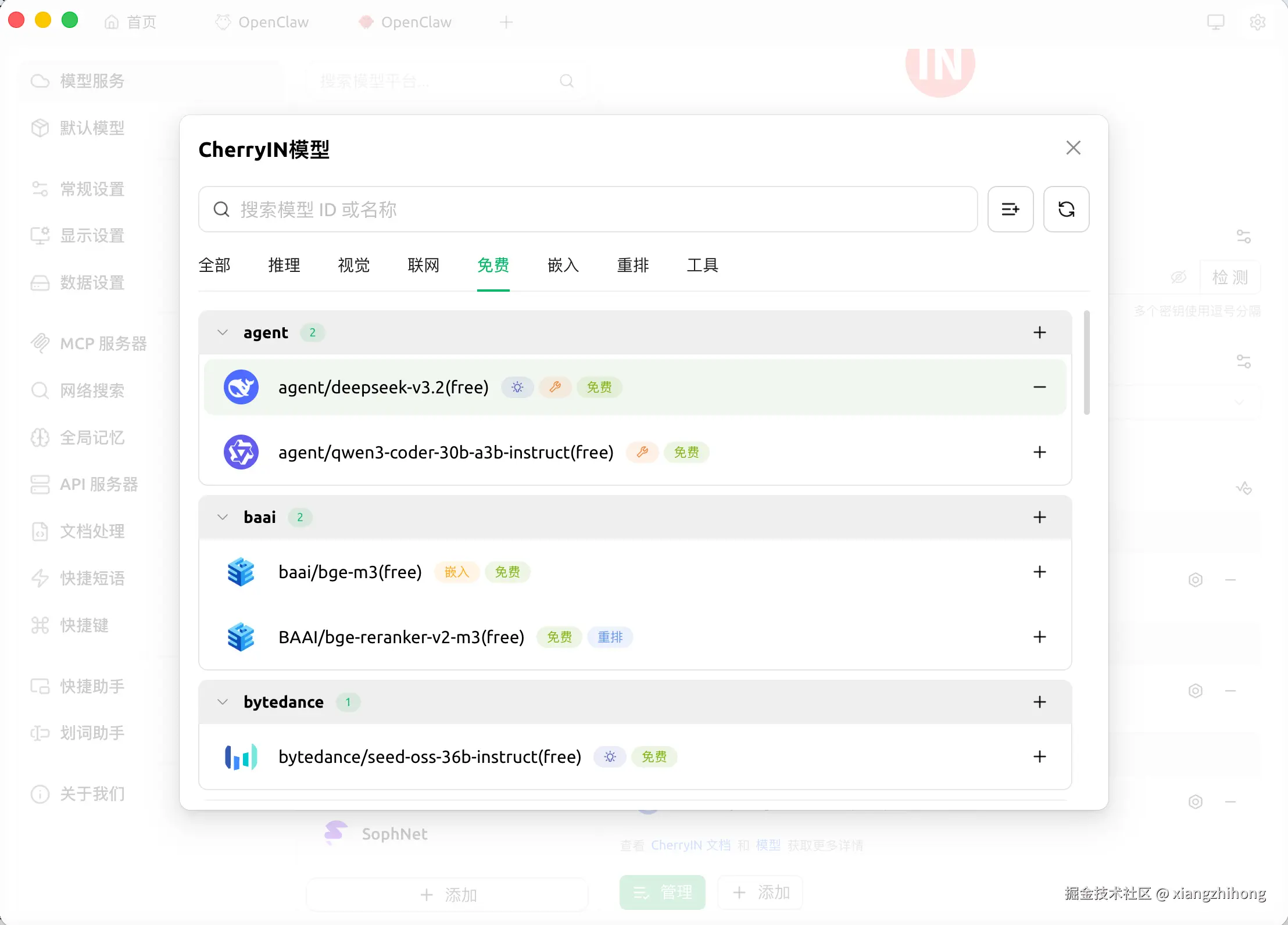Add agent/qwen3-coder-30b-a3b-instruct(free) model
Viewport: 1288px width, 925px height.
click(x=1039, y=452)
